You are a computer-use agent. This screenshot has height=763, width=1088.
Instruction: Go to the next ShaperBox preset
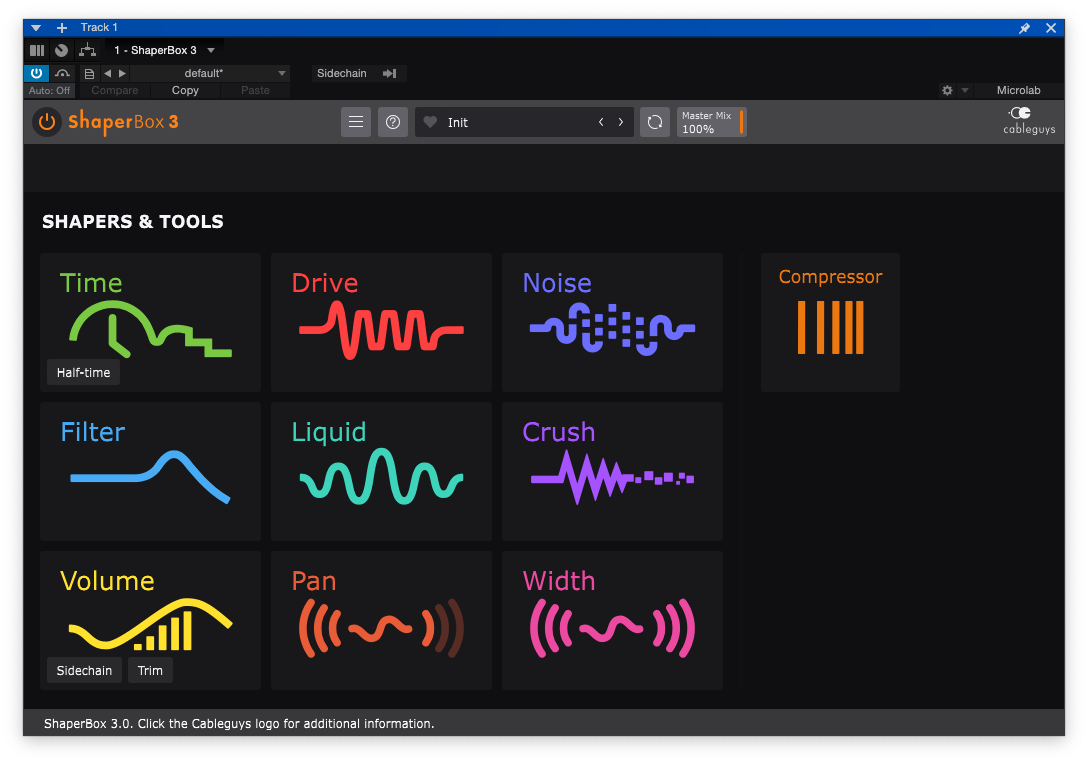[x=620, y=122]
